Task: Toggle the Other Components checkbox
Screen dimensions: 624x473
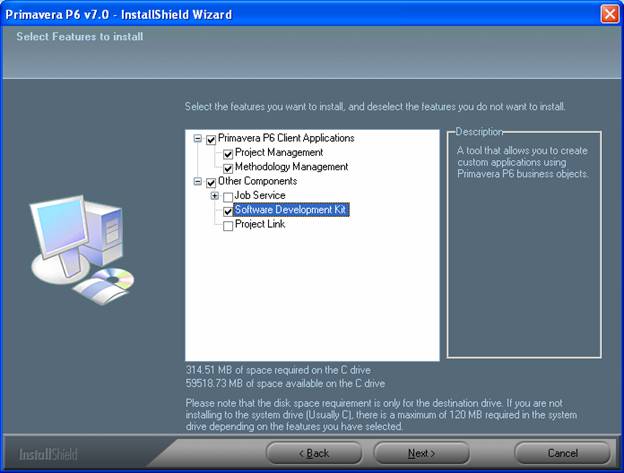Action: (211, 183)
